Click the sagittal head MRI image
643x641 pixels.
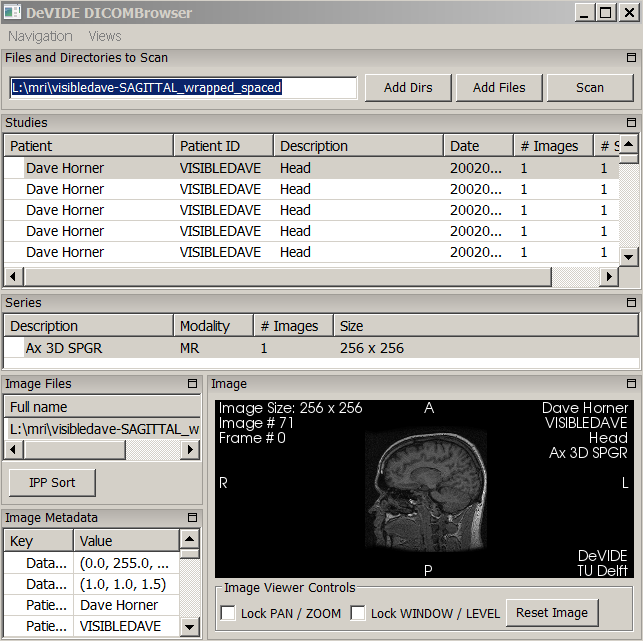[x=426, y=489]
